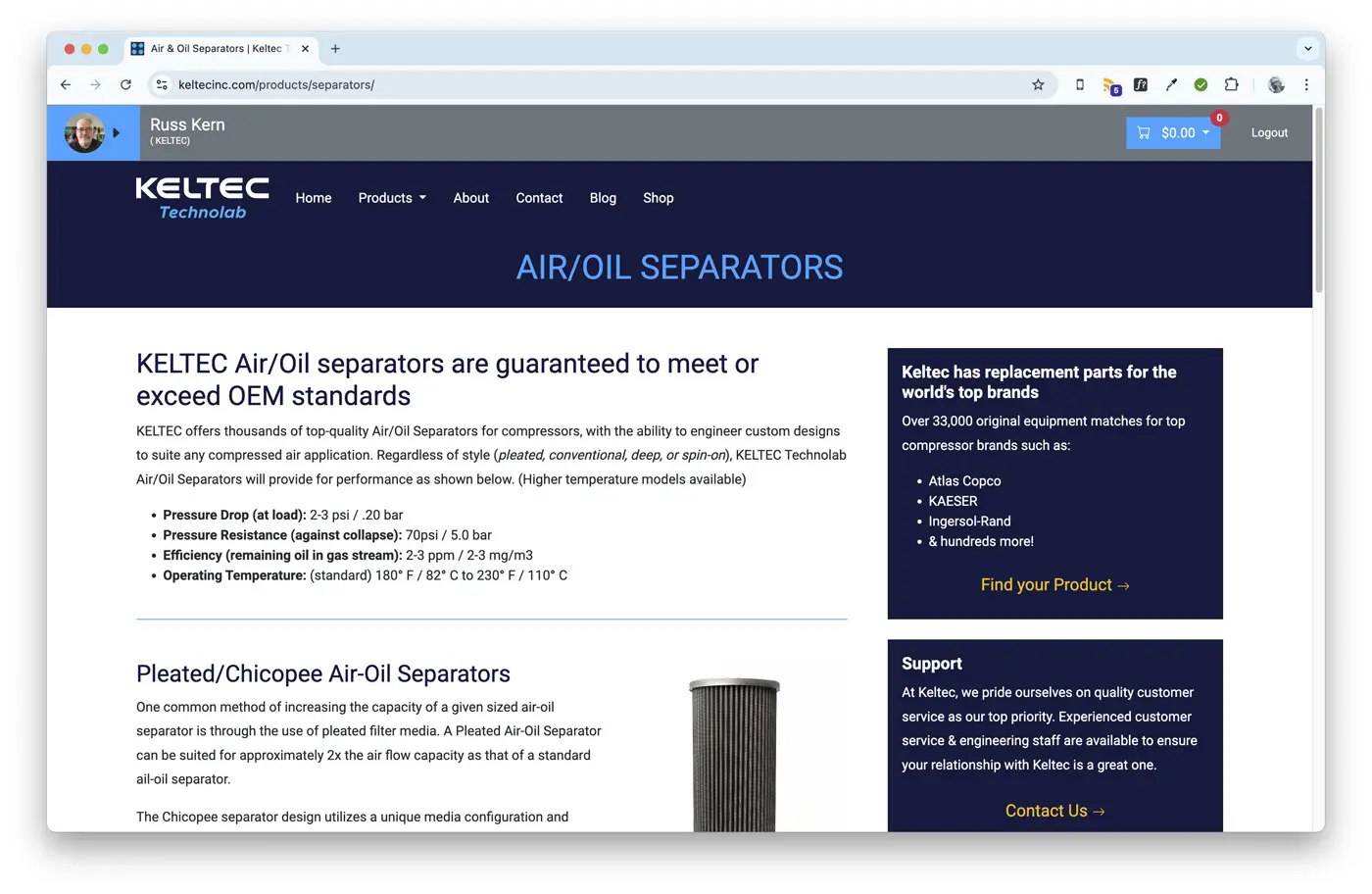Screen dimensions: 1372x894
Task: Expand the tab search dropdown
Action: pyautogui.click(x=1307, y=48)
